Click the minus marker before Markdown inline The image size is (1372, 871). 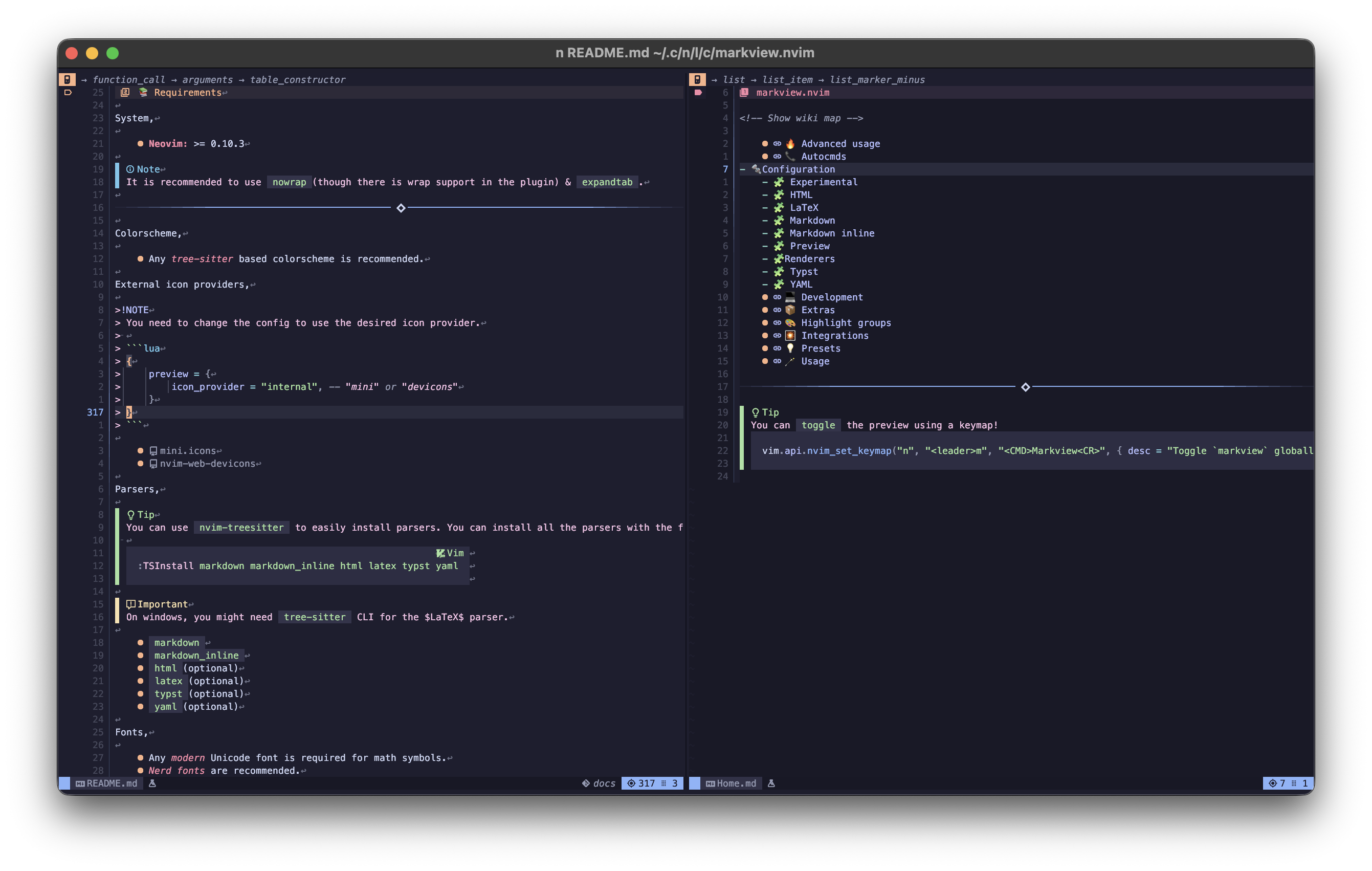(765, 233)
